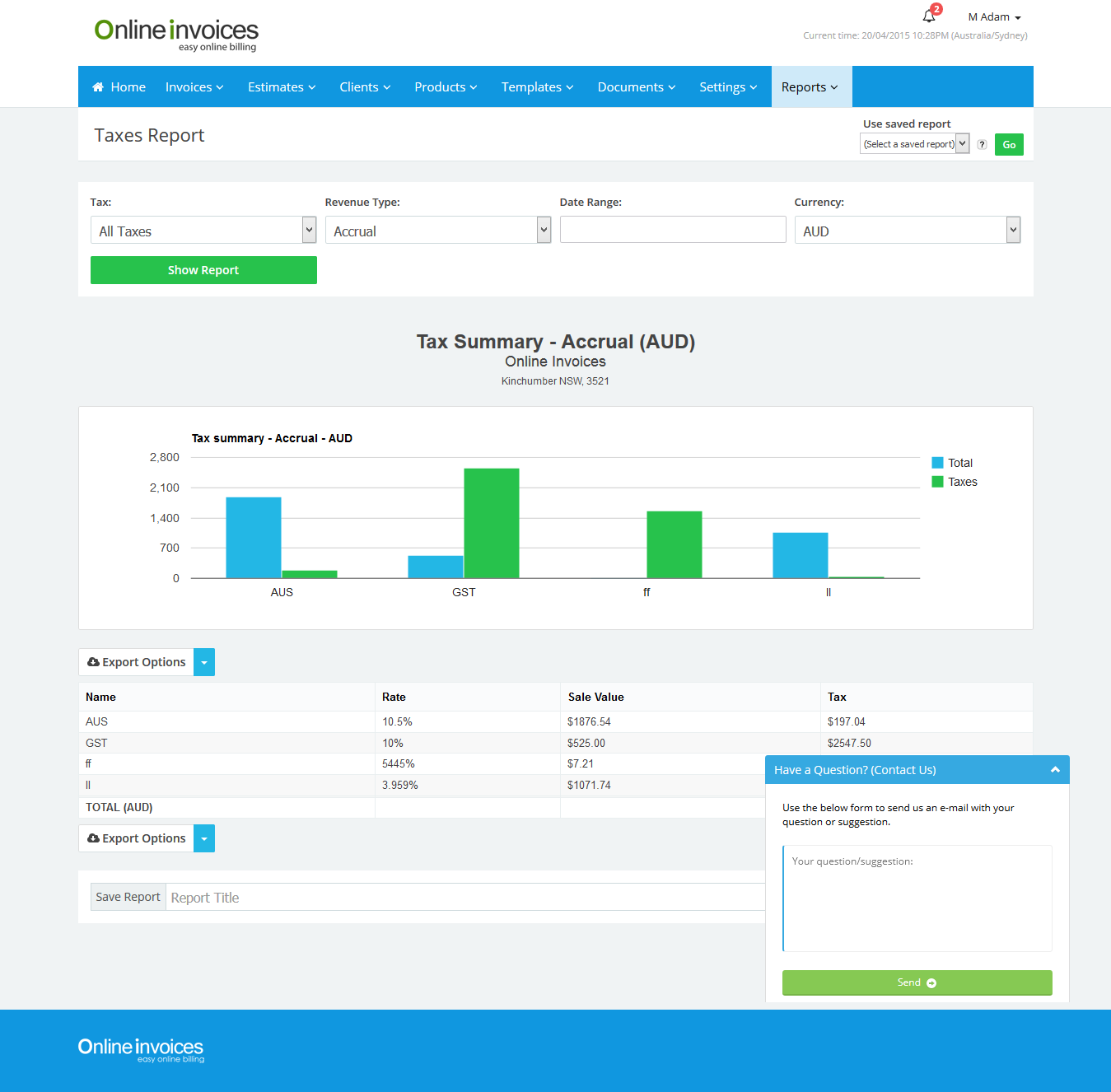The width and height of the screenshot is (1111, 1092).
Task: Click the bottom Export Options arrow button
Action: (204, 838)
